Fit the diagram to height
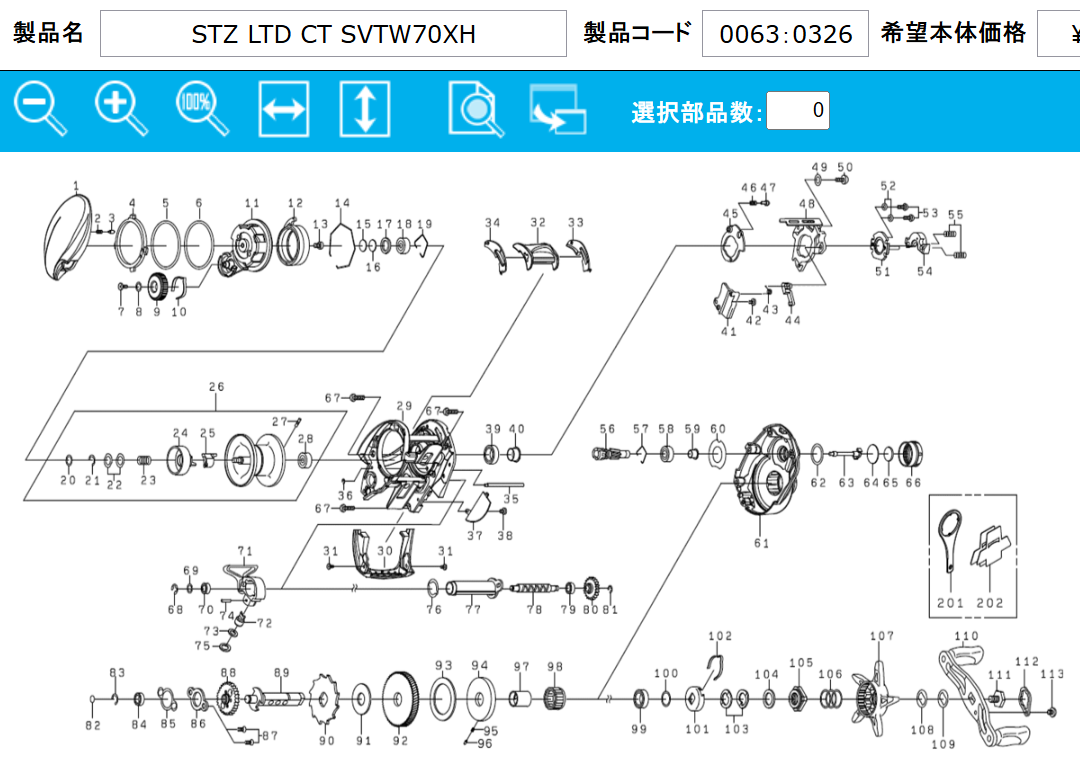Screen dimensions: 1080x766 (364, 109)
